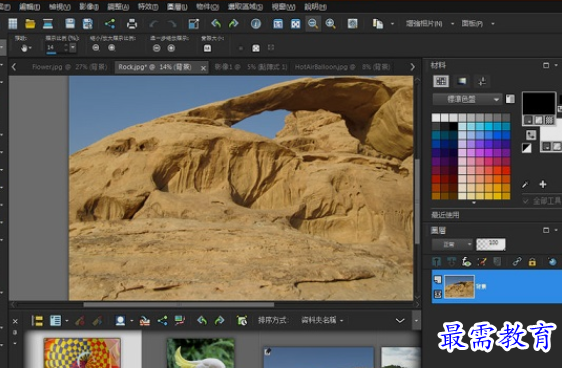562x368 pixels.
Task: Select the eyedropper in Materials palette
Action: point(525,185)
